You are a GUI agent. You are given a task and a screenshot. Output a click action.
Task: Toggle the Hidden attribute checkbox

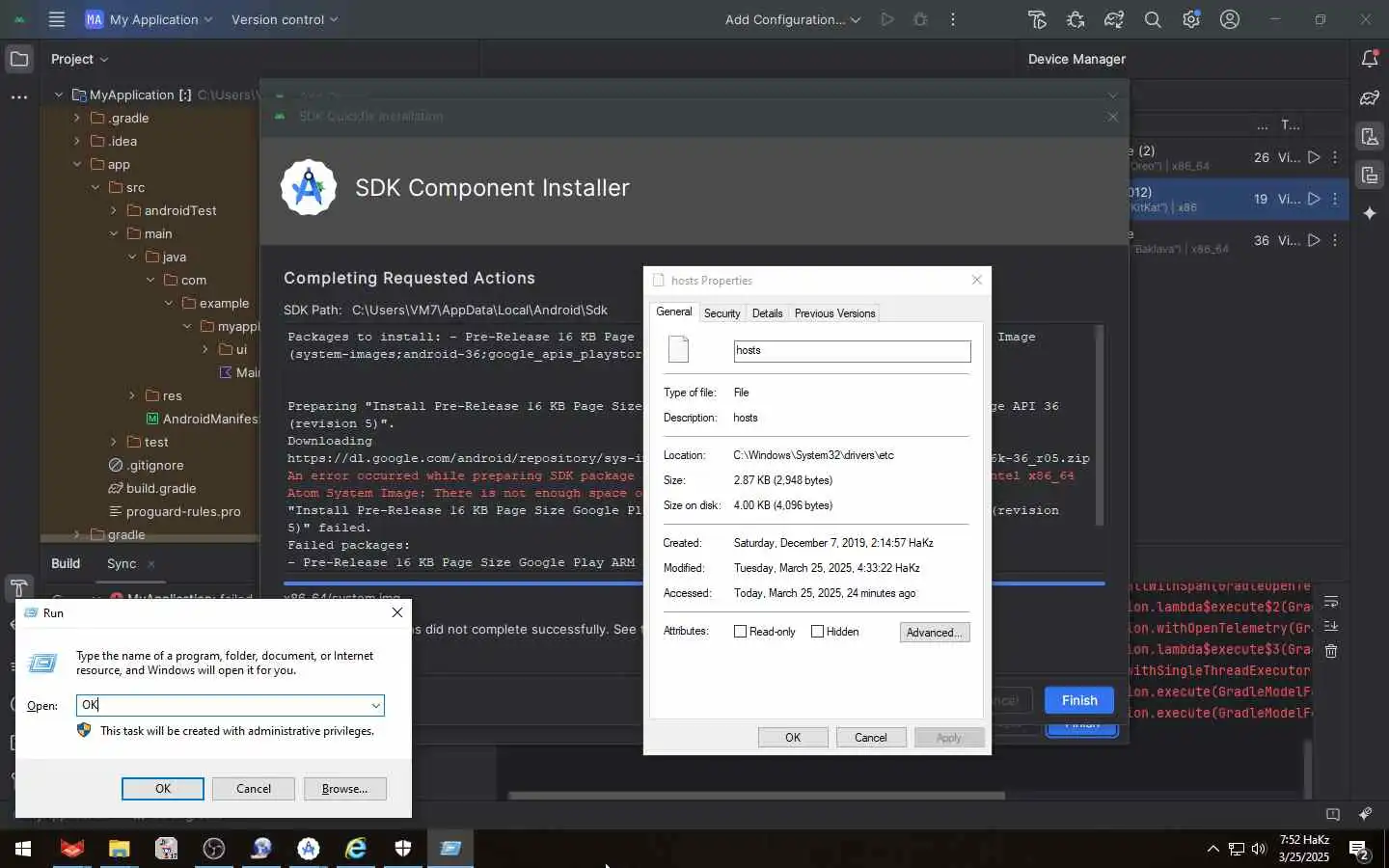tap(817, 632)
